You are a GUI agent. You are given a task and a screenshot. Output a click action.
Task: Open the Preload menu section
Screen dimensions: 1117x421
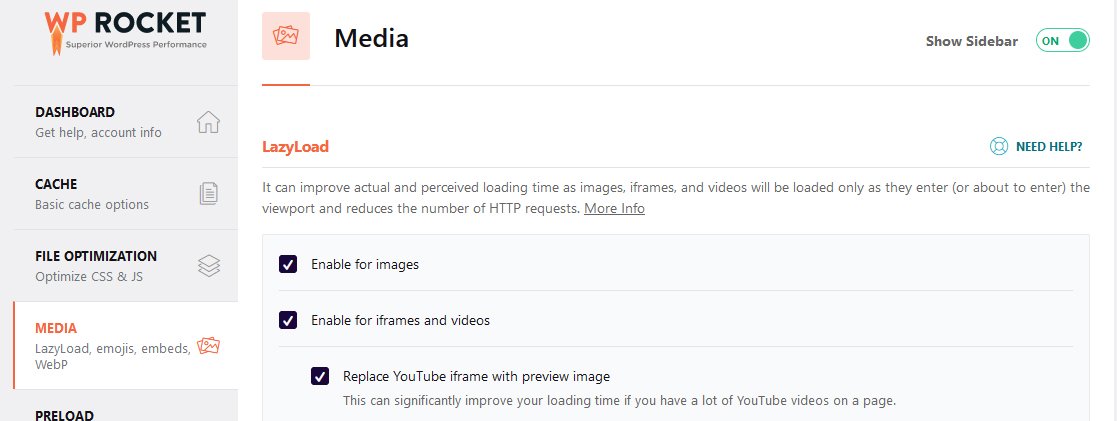coord(64,414)
